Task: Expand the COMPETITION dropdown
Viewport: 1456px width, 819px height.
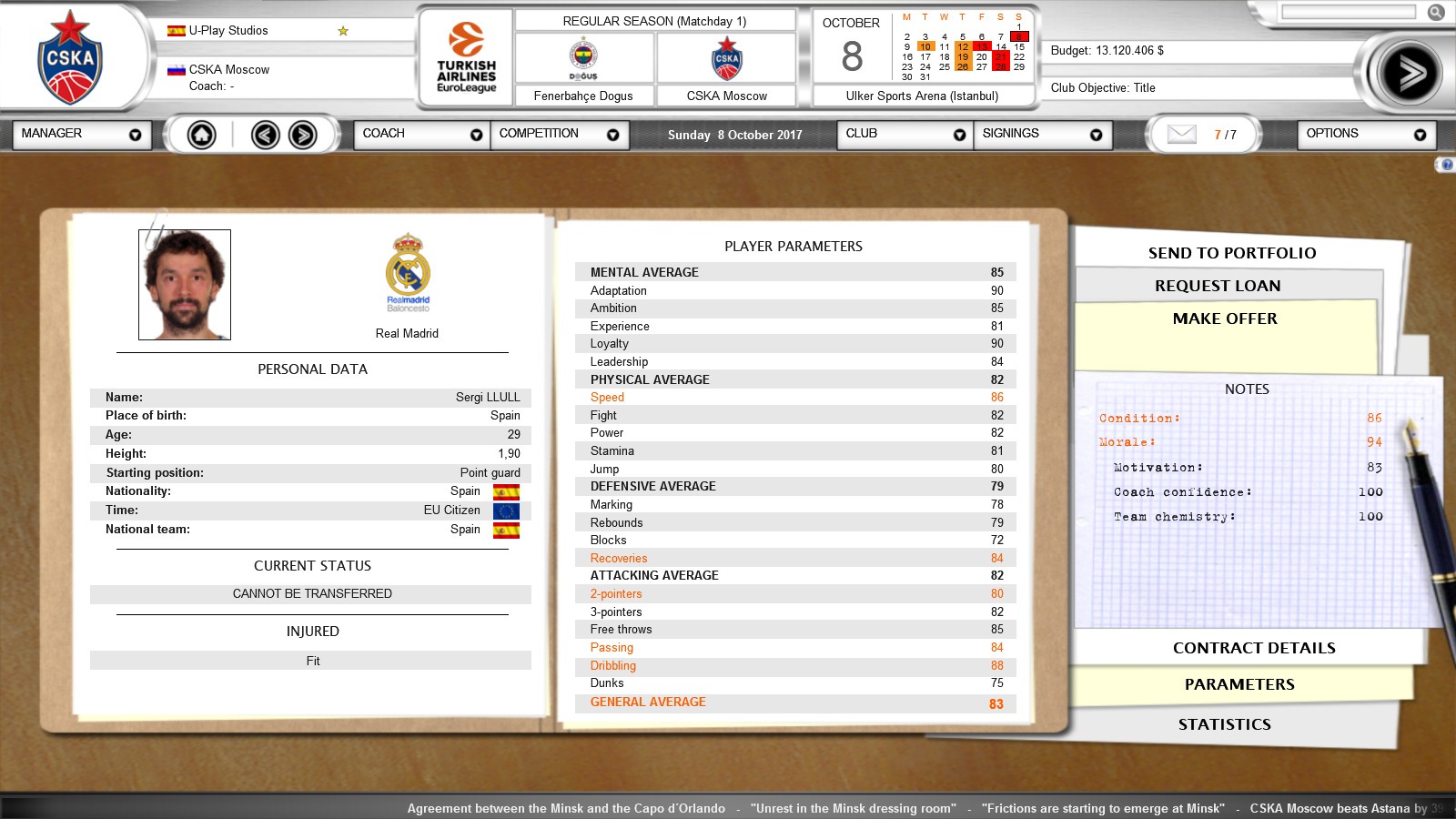Action: (x=559, y=134)
